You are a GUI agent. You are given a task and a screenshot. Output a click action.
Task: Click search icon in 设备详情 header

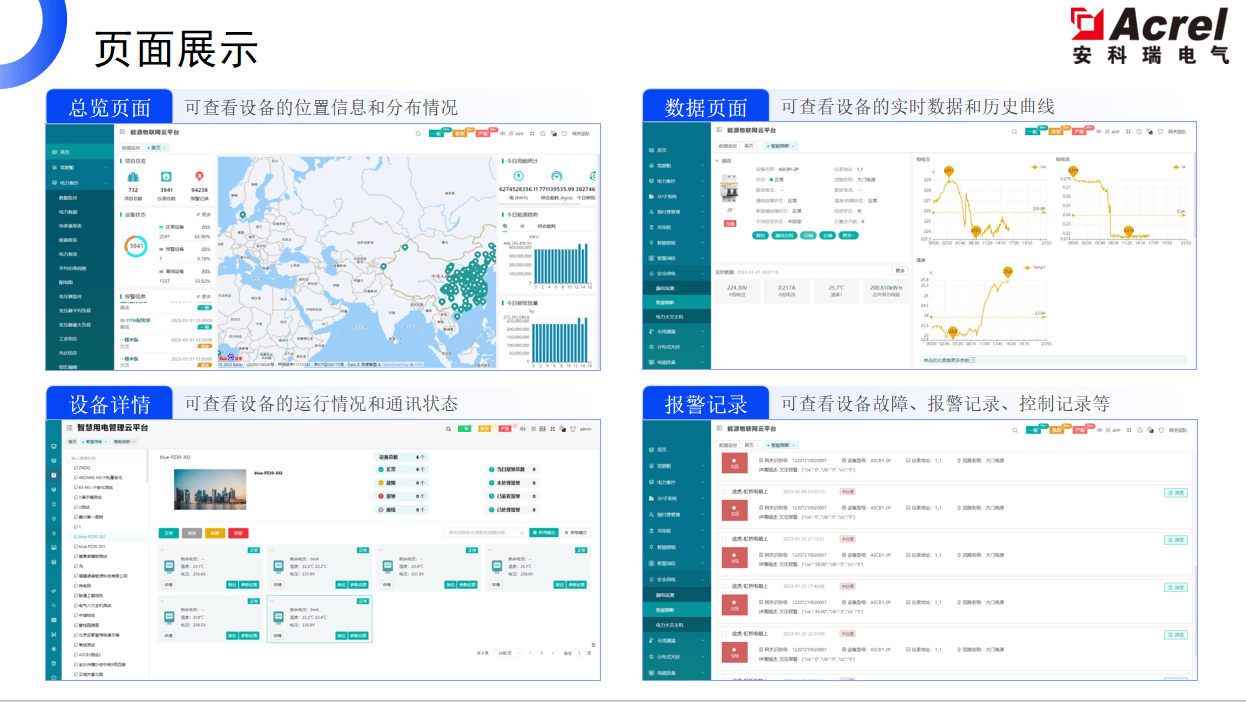(x=448, y=429)
